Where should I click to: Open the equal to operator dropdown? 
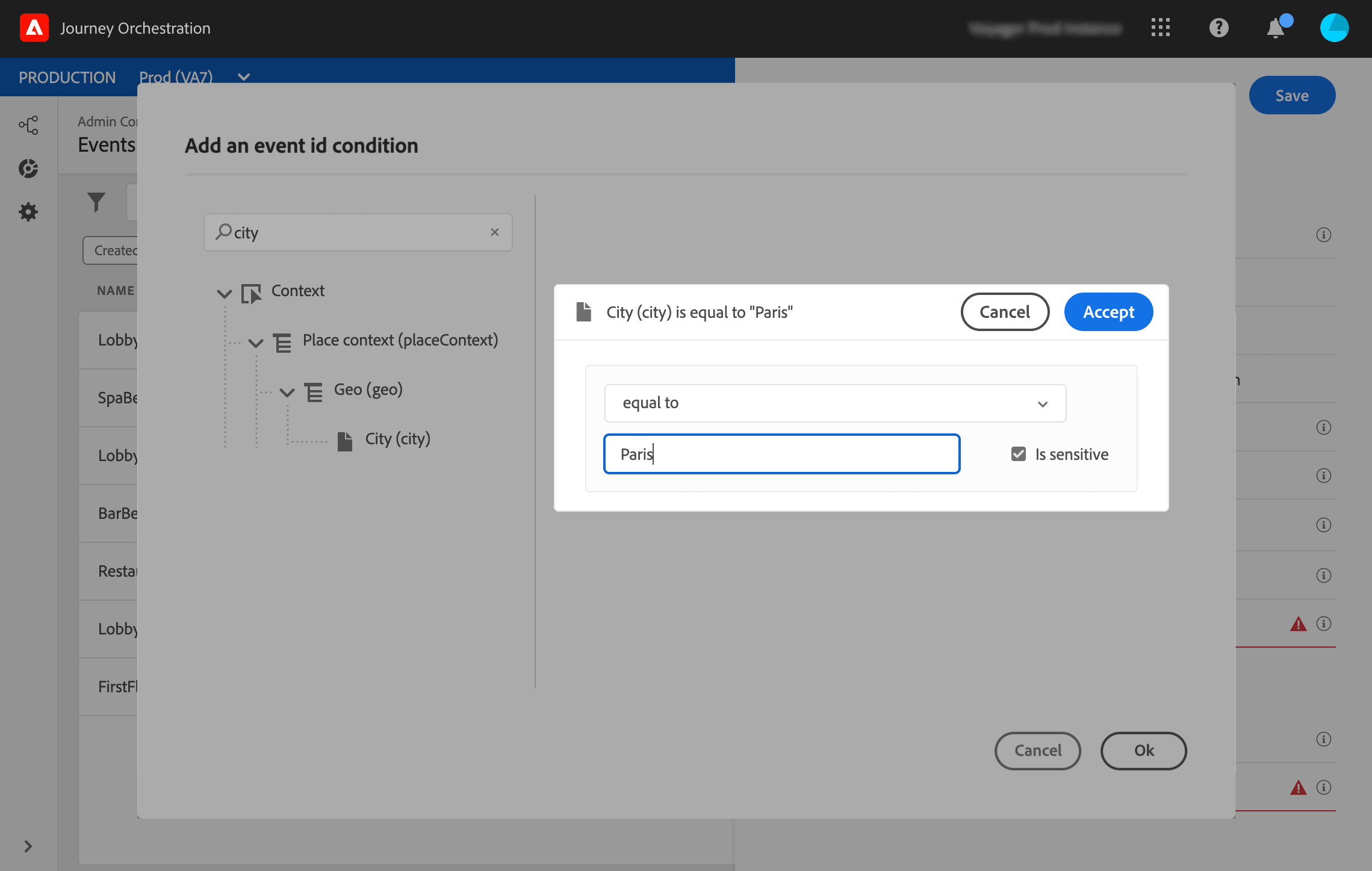point(835,403)
